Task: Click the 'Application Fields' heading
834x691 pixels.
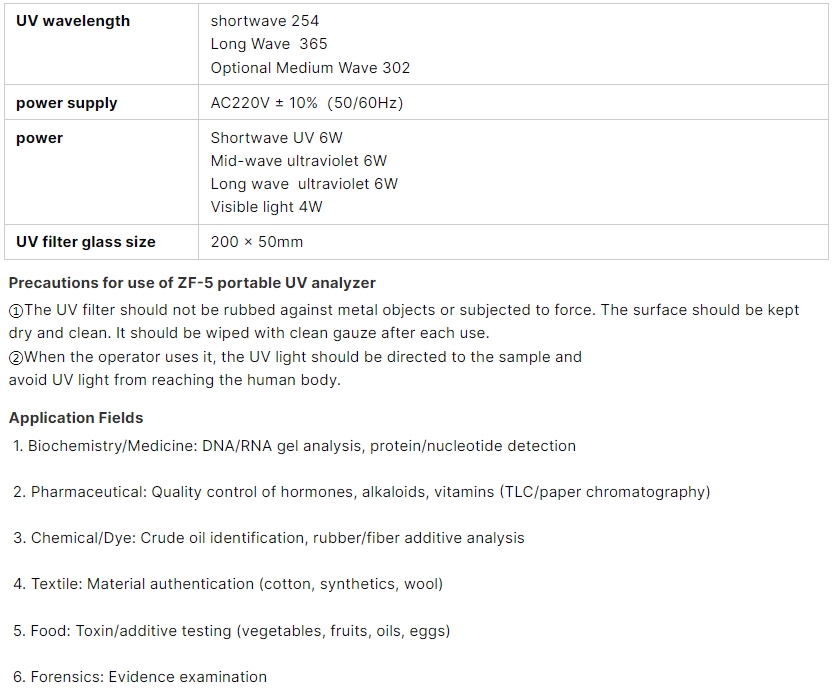Action: 76,418
